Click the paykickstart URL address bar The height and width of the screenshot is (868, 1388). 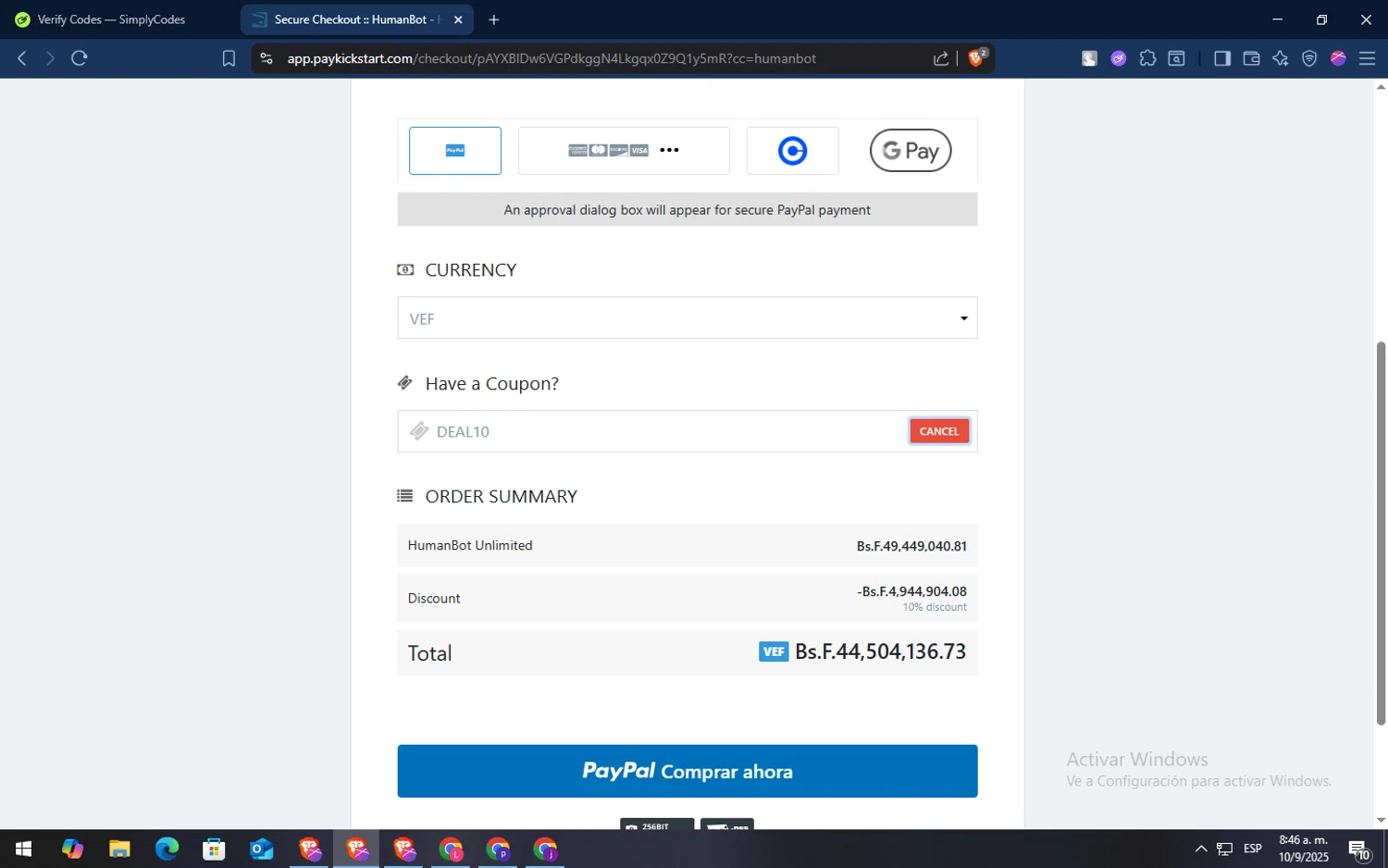(551, 58)
